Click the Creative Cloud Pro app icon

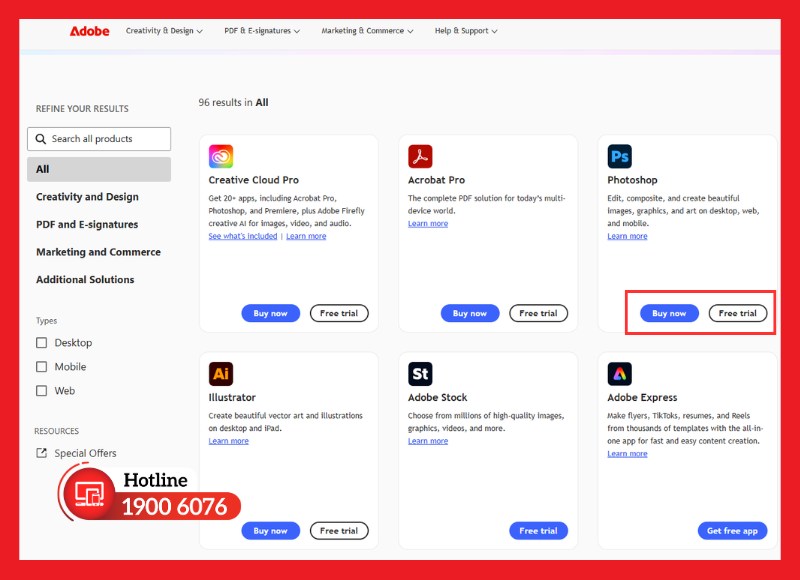(x=221, y=157)
